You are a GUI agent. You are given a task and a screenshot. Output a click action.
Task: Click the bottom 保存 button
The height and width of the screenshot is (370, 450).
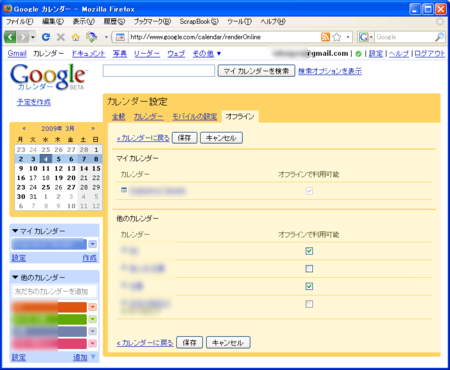pos(189,343)
